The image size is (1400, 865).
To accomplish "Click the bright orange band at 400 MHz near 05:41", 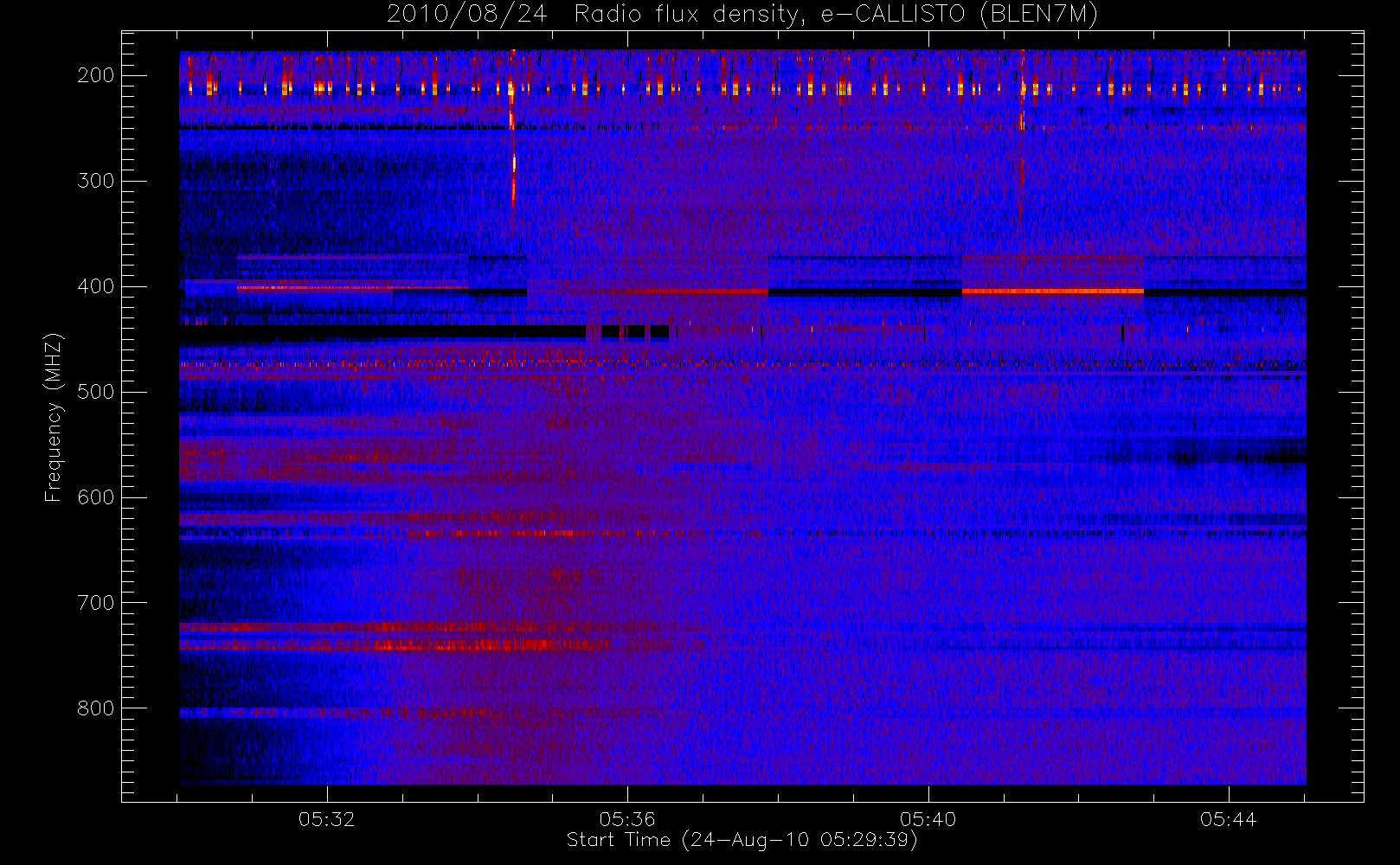I will click(x=1052, y=292).
